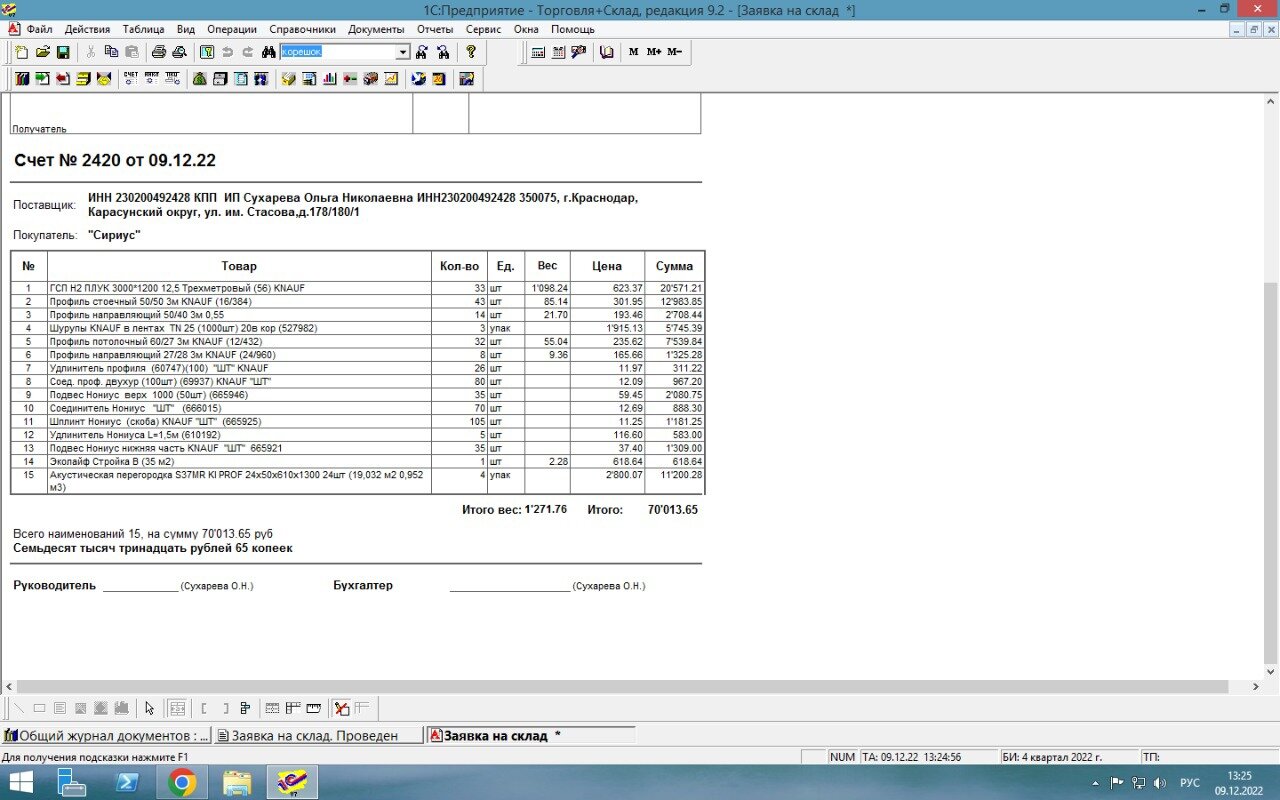Open the Действия menu

click(87, 29)
